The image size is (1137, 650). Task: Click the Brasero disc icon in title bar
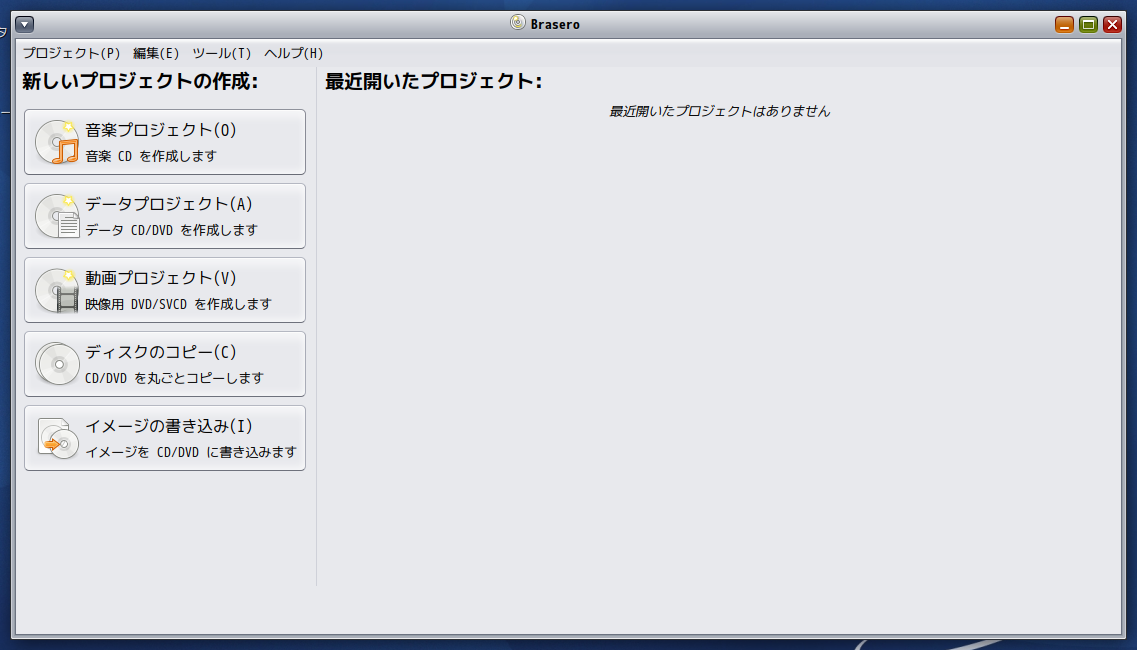click(517, 23)
